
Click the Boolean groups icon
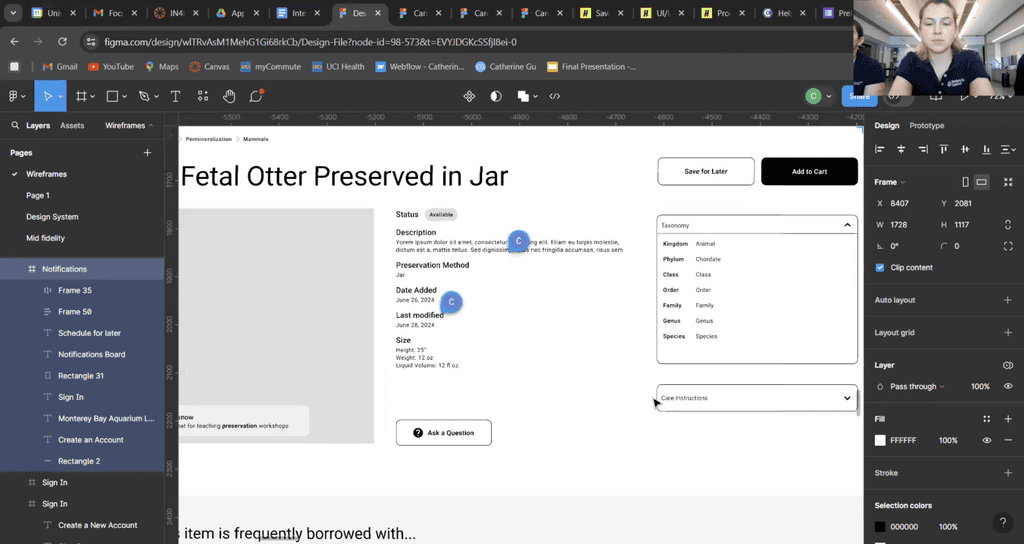coord(523,97)
